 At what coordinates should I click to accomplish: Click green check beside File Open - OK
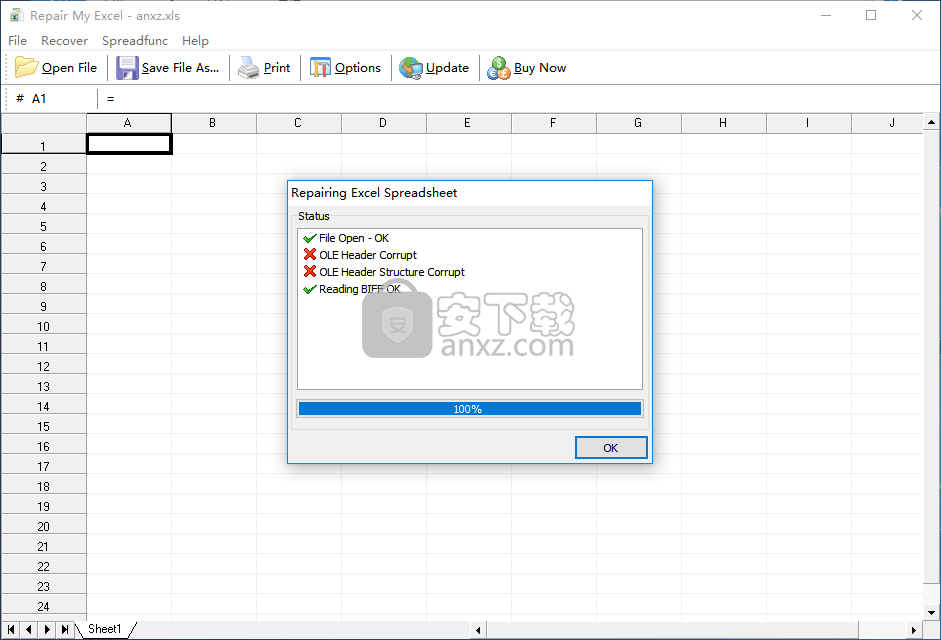[310, 238]
